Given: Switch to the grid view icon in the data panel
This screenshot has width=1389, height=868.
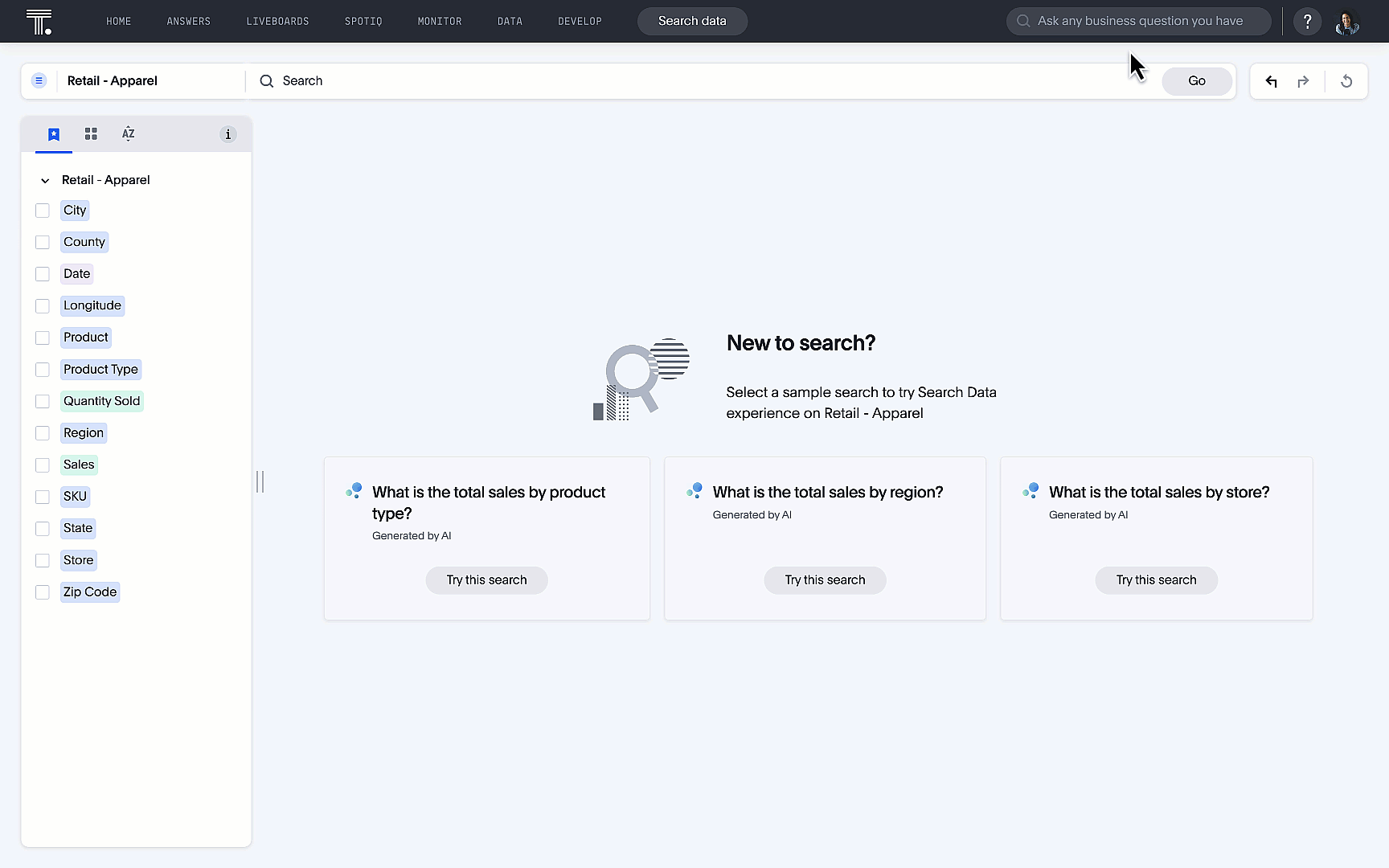Looking at the screenshot, I should (91, 134).
